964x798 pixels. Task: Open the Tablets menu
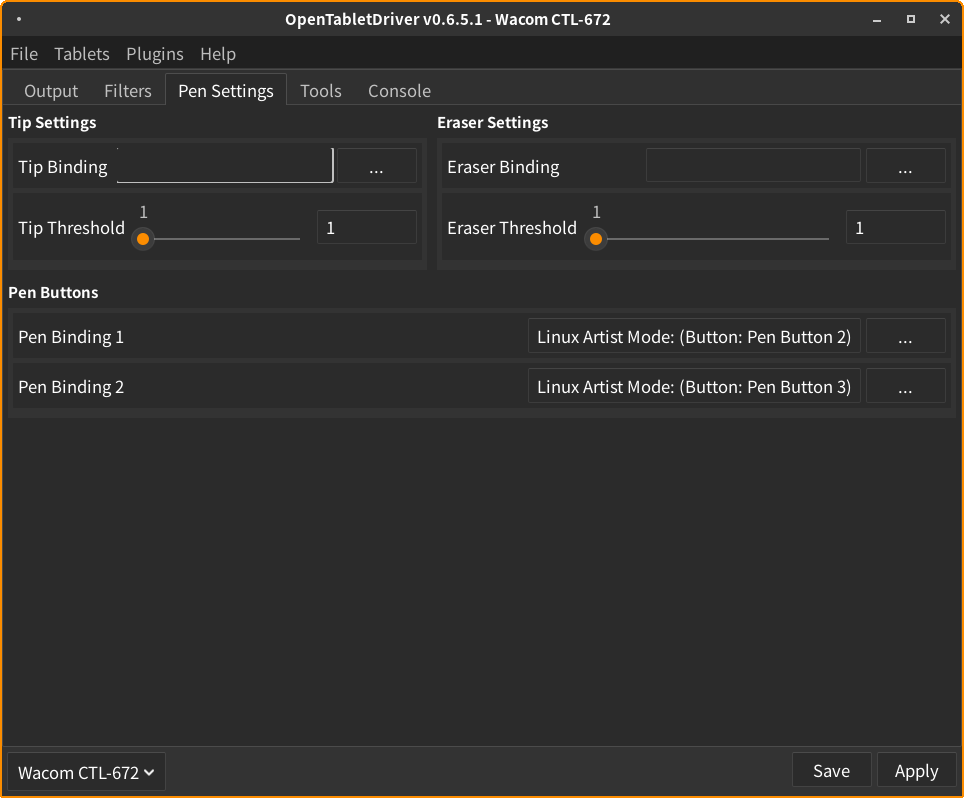tap(82, 54)
